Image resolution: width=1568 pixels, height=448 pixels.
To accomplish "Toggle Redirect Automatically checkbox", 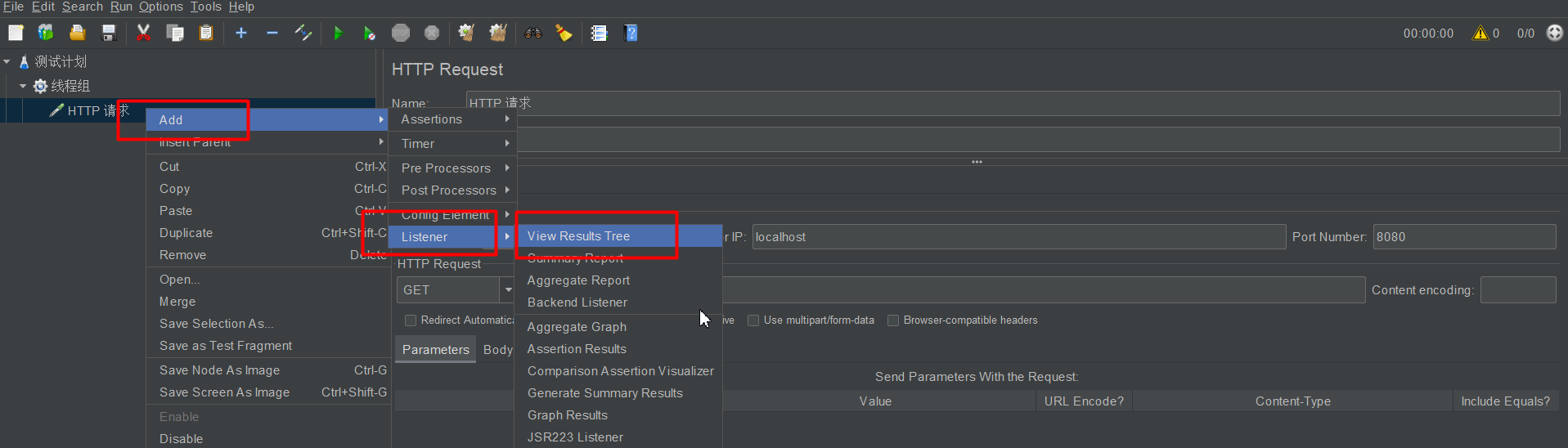I will click(411, 320).
